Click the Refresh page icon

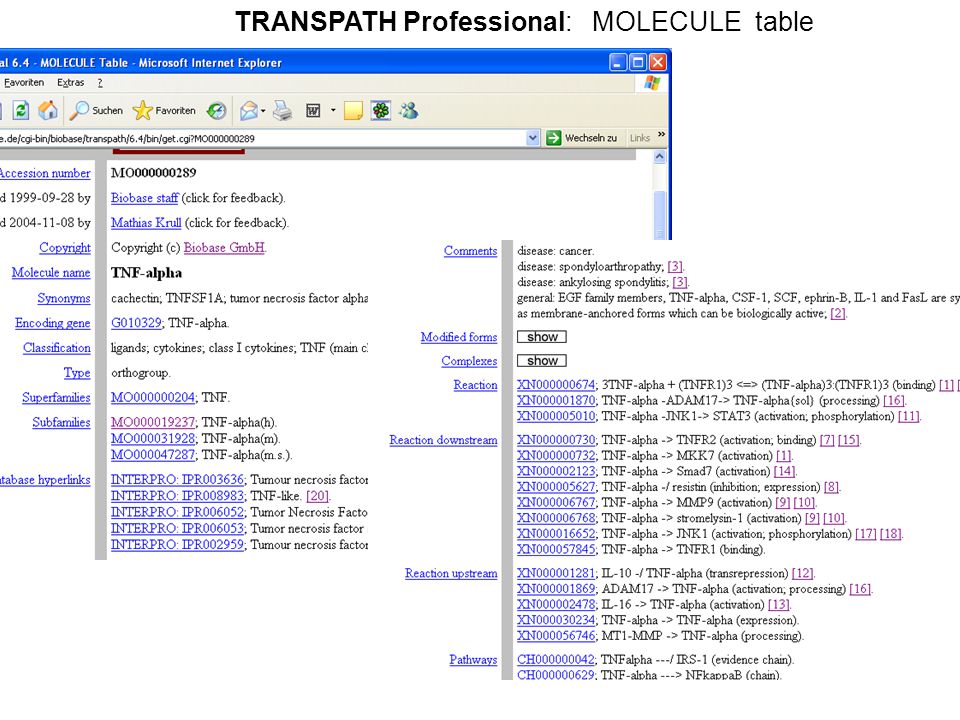(21, 111)
